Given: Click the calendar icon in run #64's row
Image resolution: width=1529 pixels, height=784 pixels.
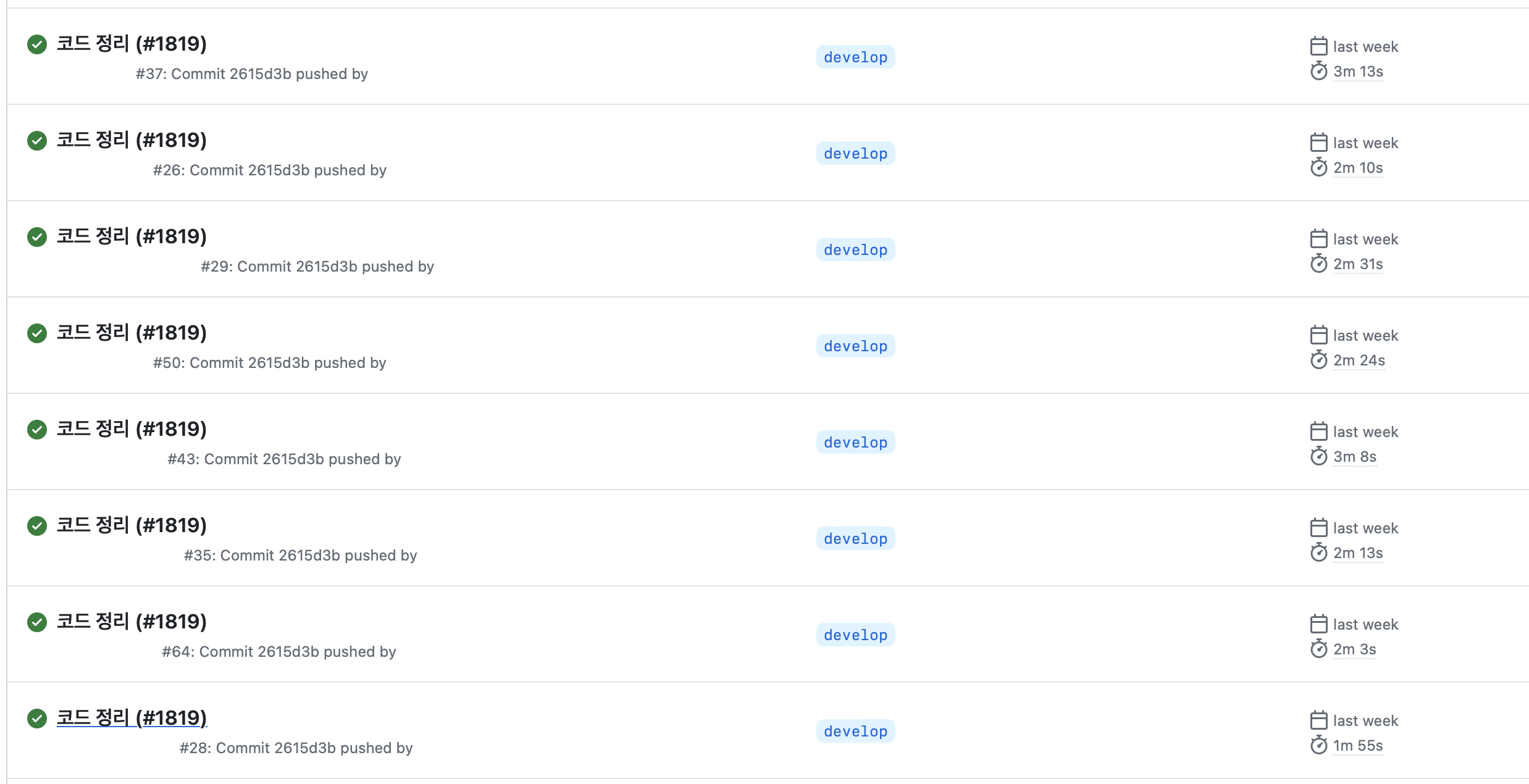Looking at the screenshot, I should (x=1318, y=624).
